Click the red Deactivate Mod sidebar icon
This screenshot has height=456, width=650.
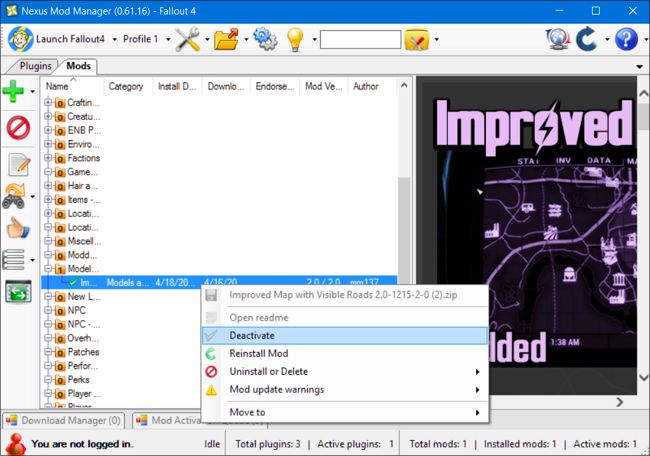pyautogui.click(x=18, y=128)
